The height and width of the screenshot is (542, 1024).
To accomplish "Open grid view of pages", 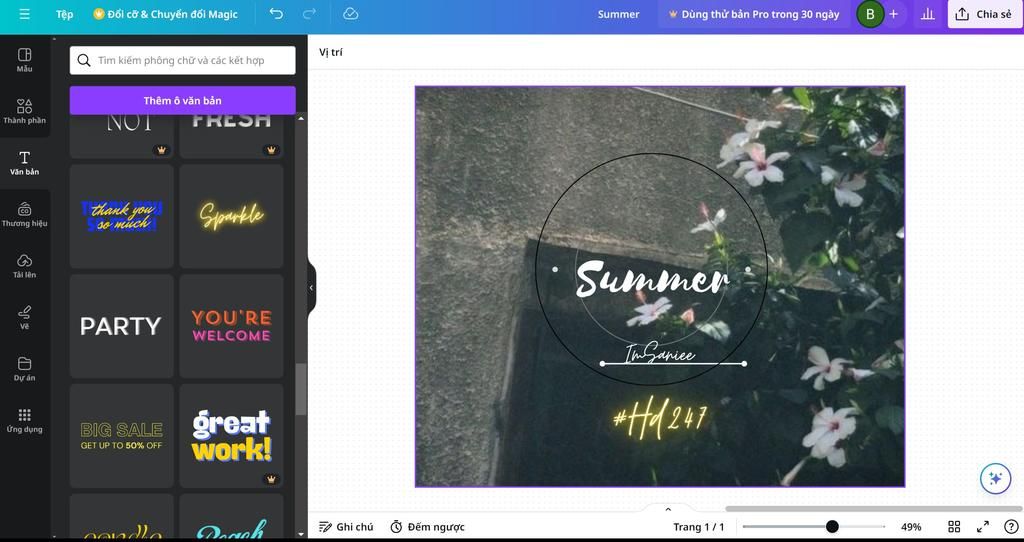I will (x=954, y=527).
